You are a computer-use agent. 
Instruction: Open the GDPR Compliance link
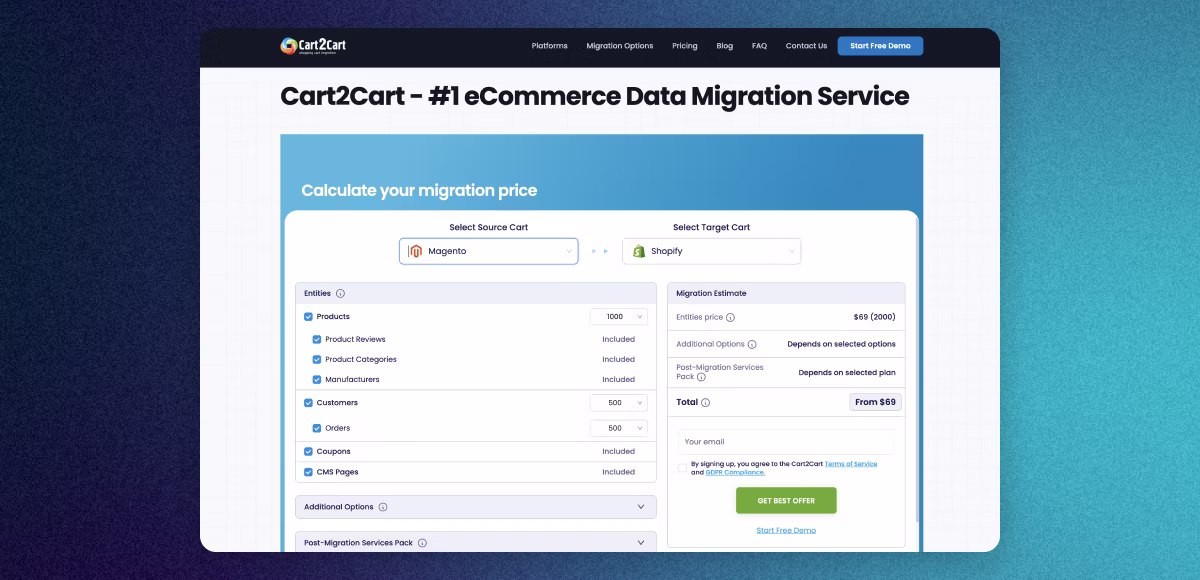click(735, 472)
